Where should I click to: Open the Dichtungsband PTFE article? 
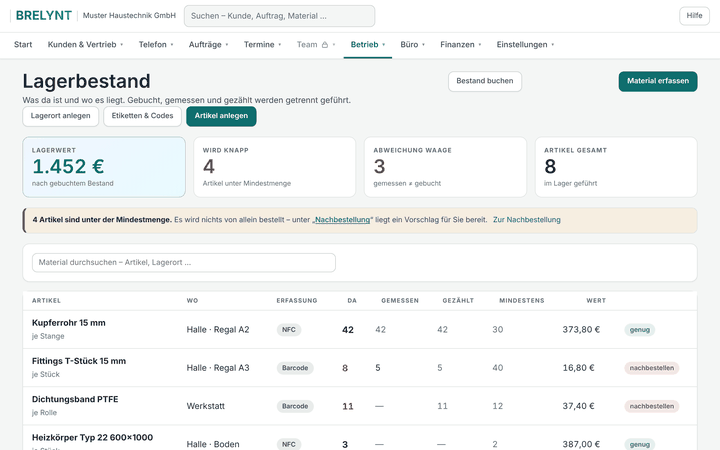pos(75,399)
